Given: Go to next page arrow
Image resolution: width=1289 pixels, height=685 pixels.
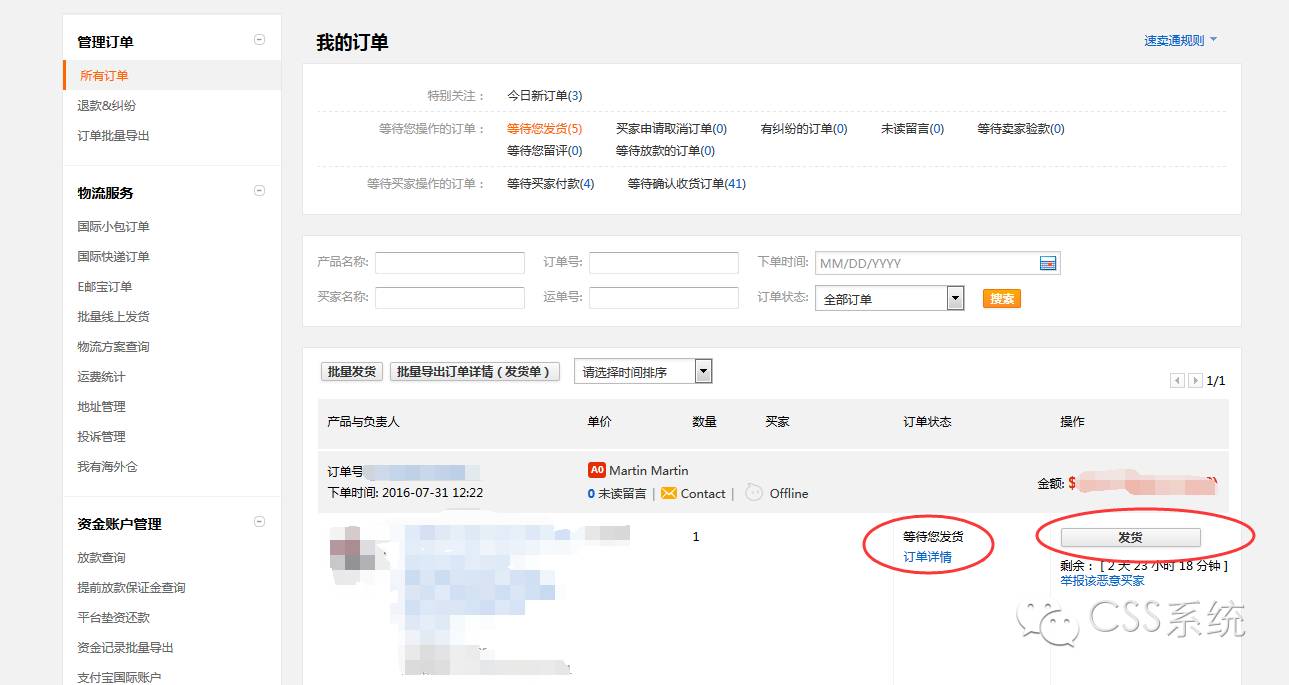Looking at the screenshot, I should click(x=1195, y=381).
